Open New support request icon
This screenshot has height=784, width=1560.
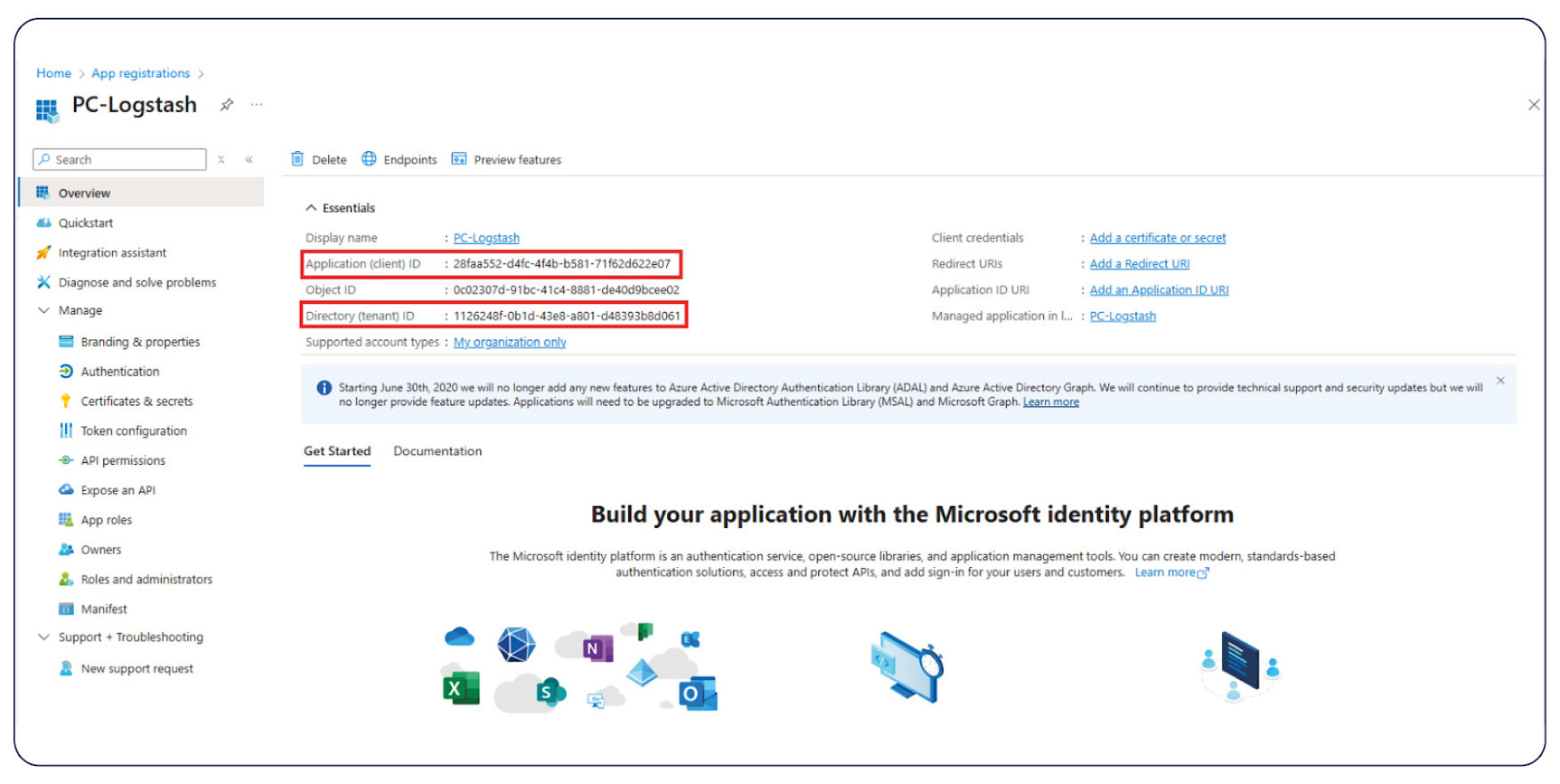66,668
